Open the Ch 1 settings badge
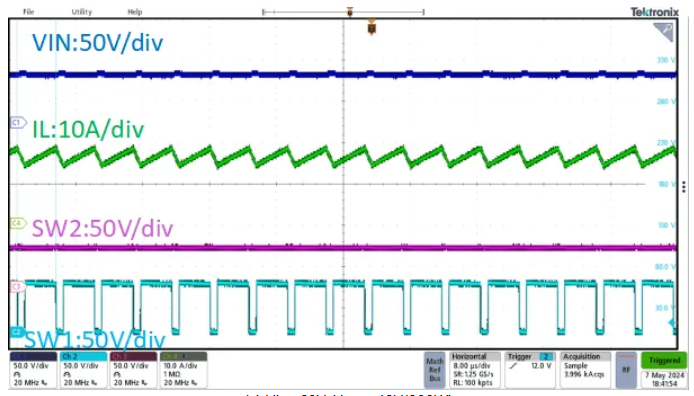This screenshot has height=396, width=694. [33, 370]
